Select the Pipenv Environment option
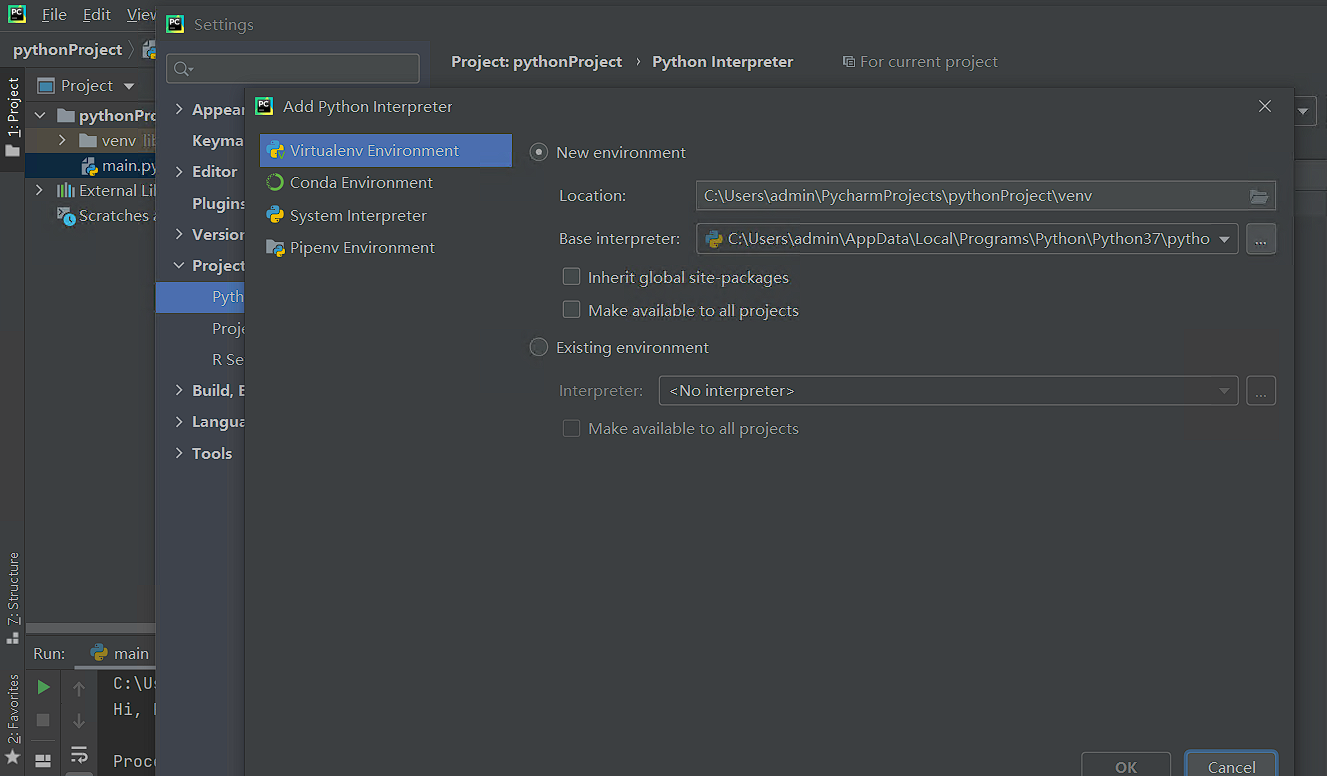 pyautogui.click(x=361, y=248)
